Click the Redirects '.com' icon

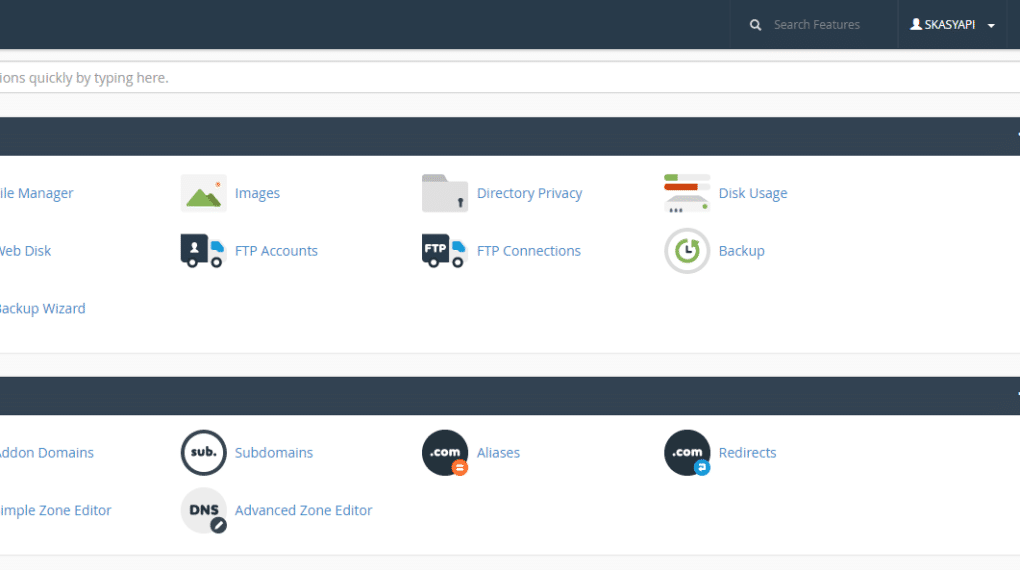687,453
